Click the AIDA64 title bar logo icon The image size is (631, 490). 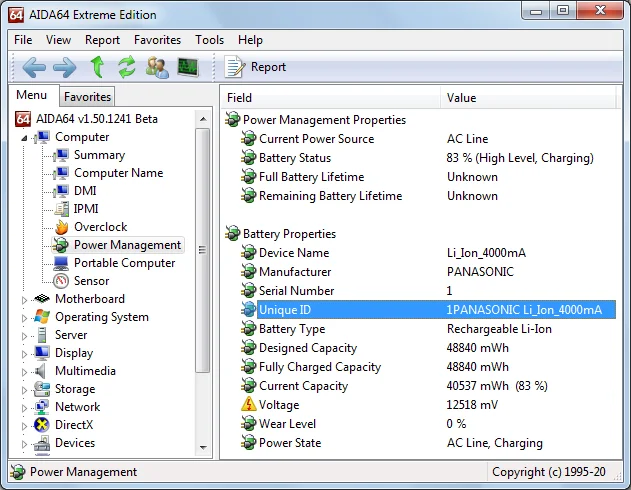(x=16, y=15)
